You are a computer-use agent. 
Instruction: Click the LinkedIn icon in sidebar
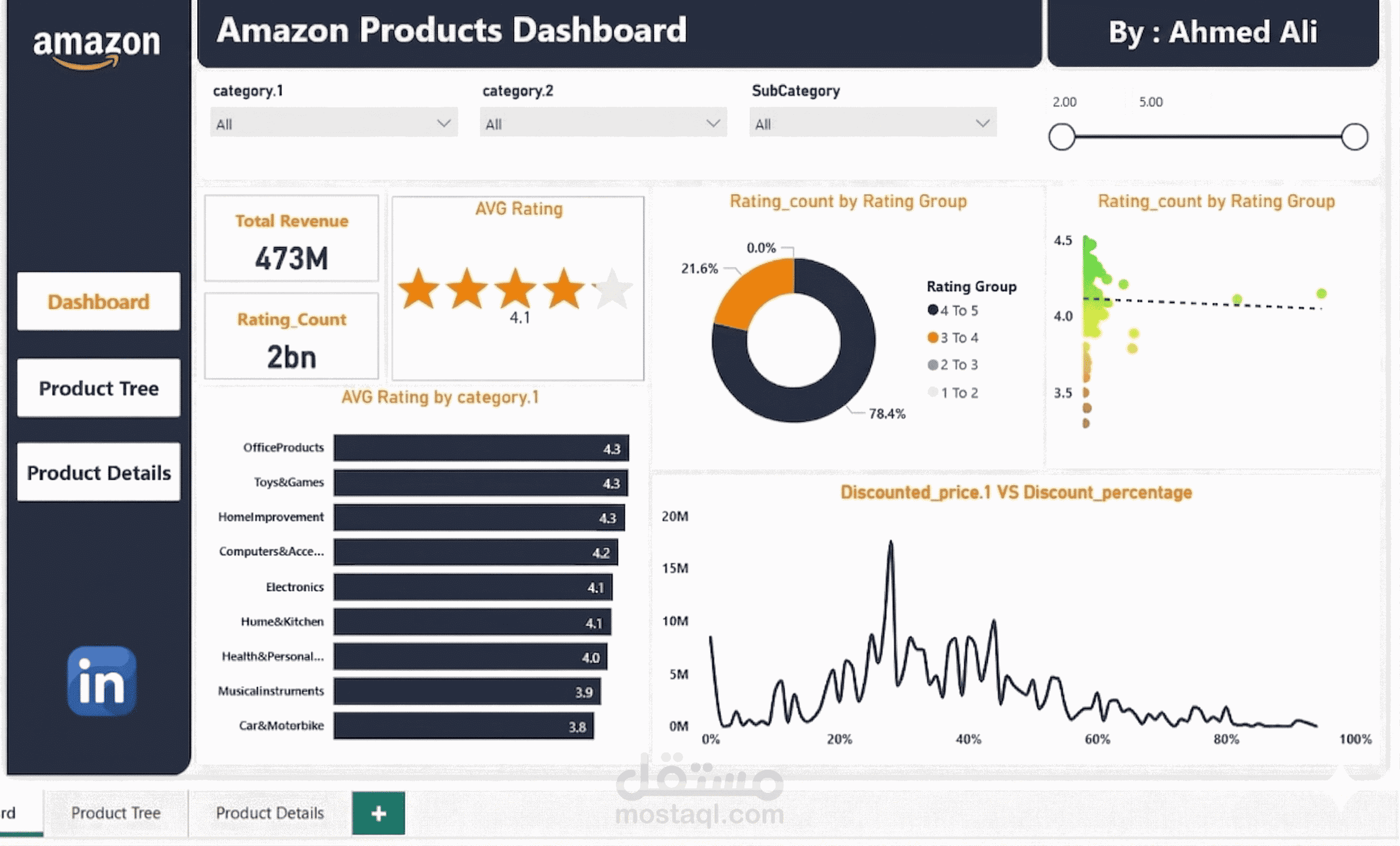[x=101, y=681]
